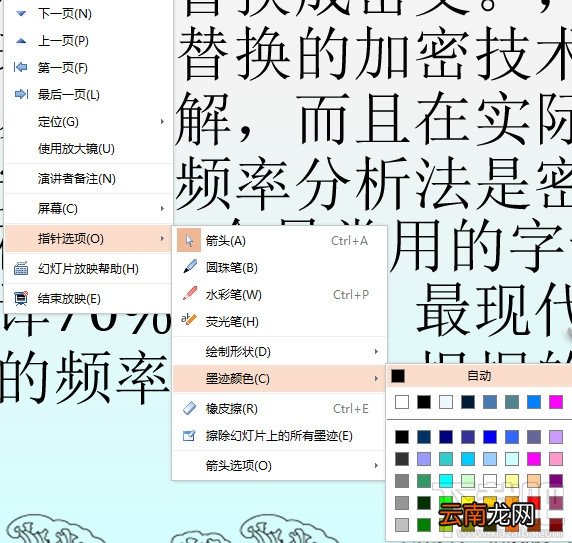Pick light gray swatch in bottom row
Image resolution: width=572 pixels, height=543 pixels.
(402, 525)
